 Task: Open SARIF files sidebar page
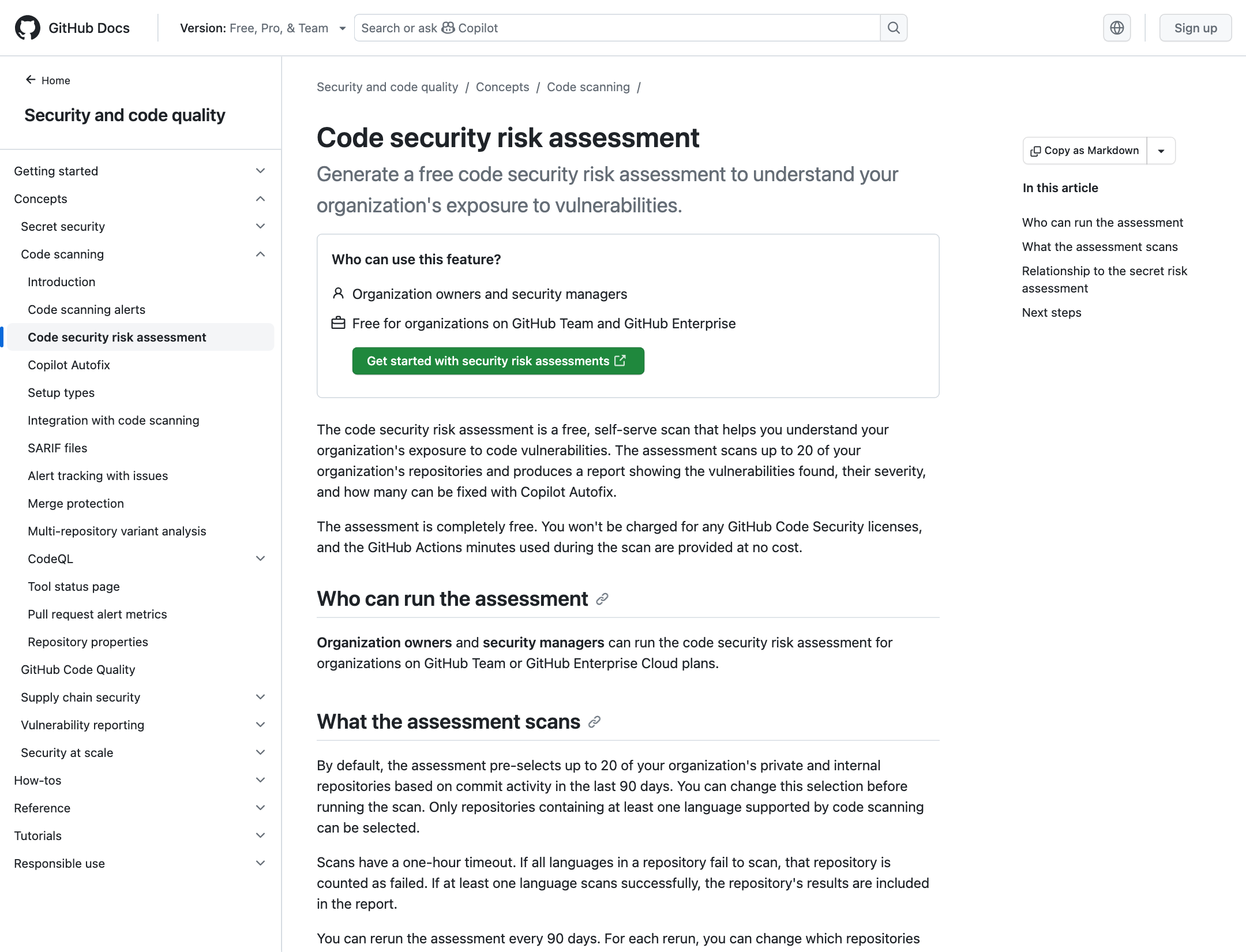coord(58,448)
